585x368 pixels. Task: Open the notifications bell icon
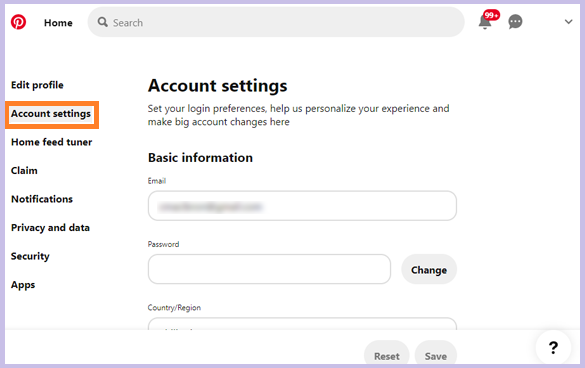pos(485,22)
